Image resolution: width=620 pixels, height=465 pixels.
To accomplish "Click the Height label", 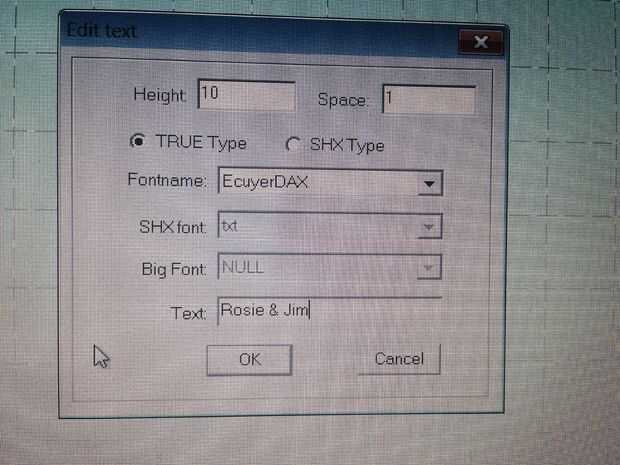I will [x=159, y=95].
